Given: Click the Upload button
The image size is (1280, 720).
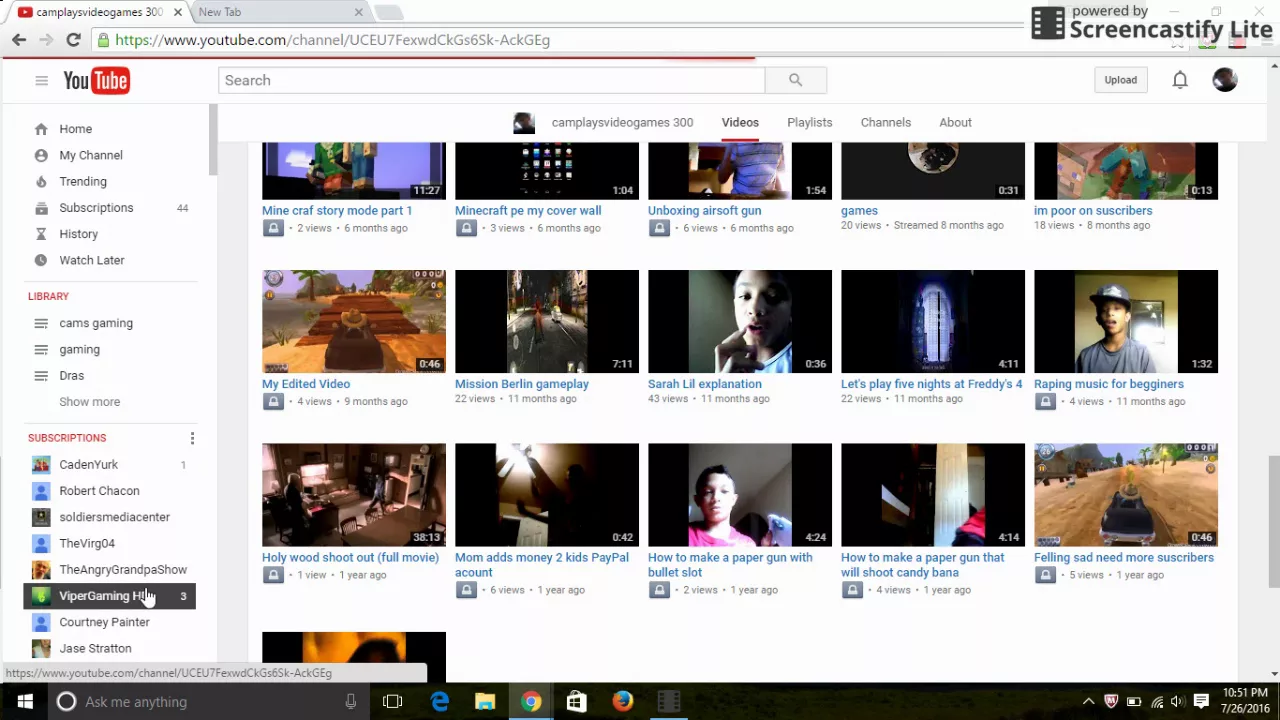Looking at the screenshot, I should click(1120, 80).
